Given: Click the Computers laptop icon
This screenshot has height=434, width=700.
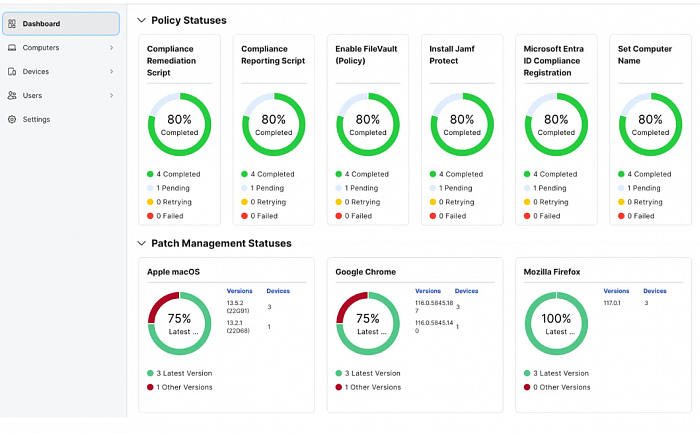Looking at the screenshot, I should tap(12, 47).
